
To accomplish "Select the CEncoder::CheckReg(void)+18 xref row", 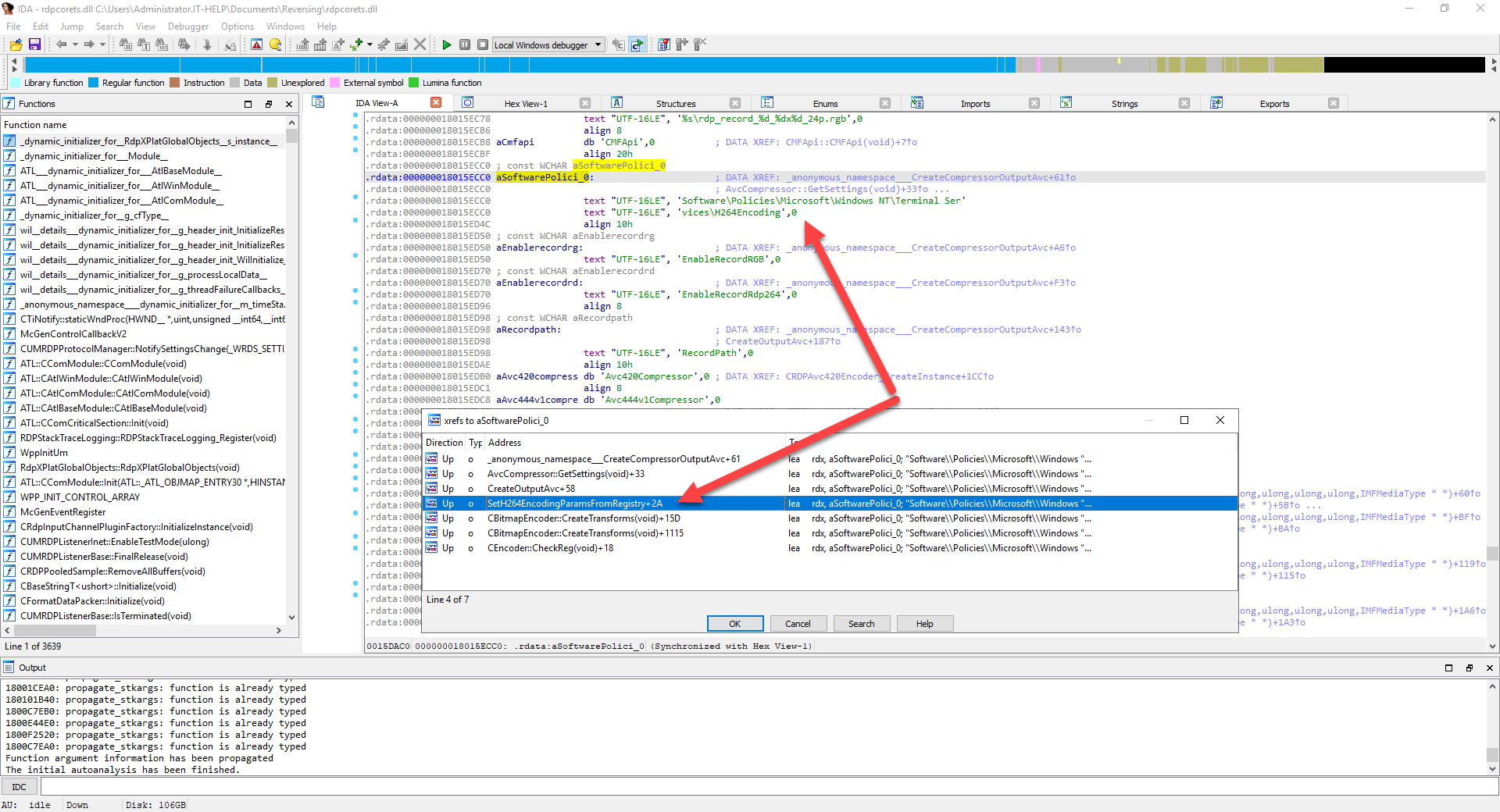I will (550, 548).
